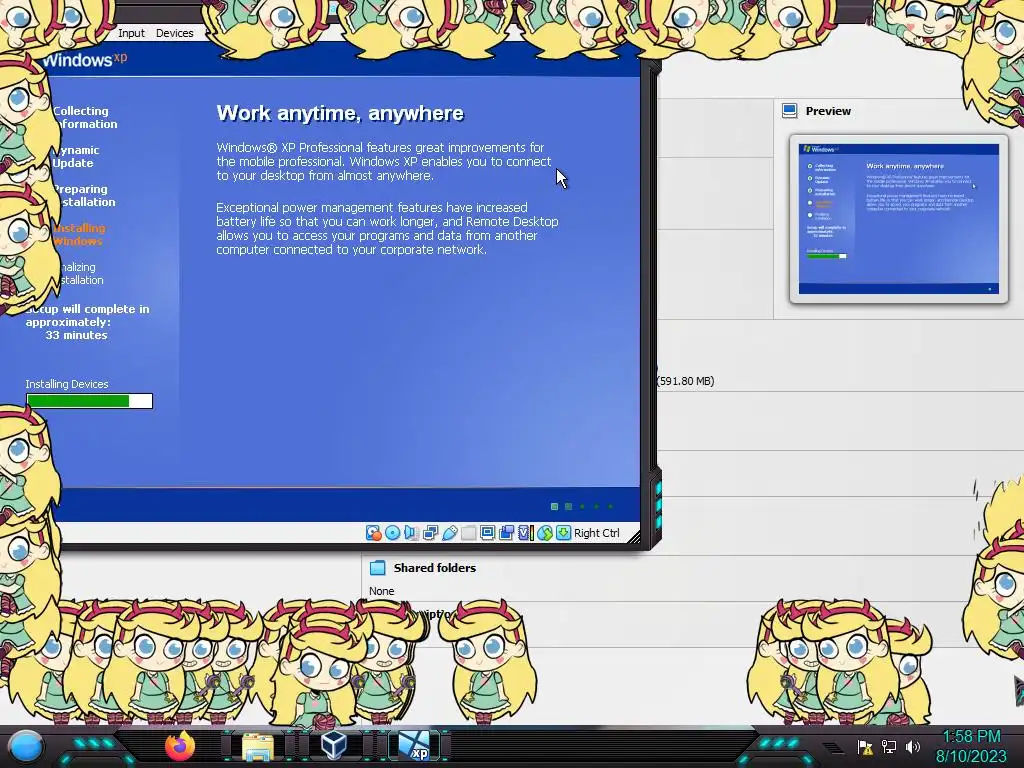The width and height of the screenshot is (1024, 768).
Task: Click the Installing Devices progress bar
Action: pyautogui.click(x=89, y=401)
